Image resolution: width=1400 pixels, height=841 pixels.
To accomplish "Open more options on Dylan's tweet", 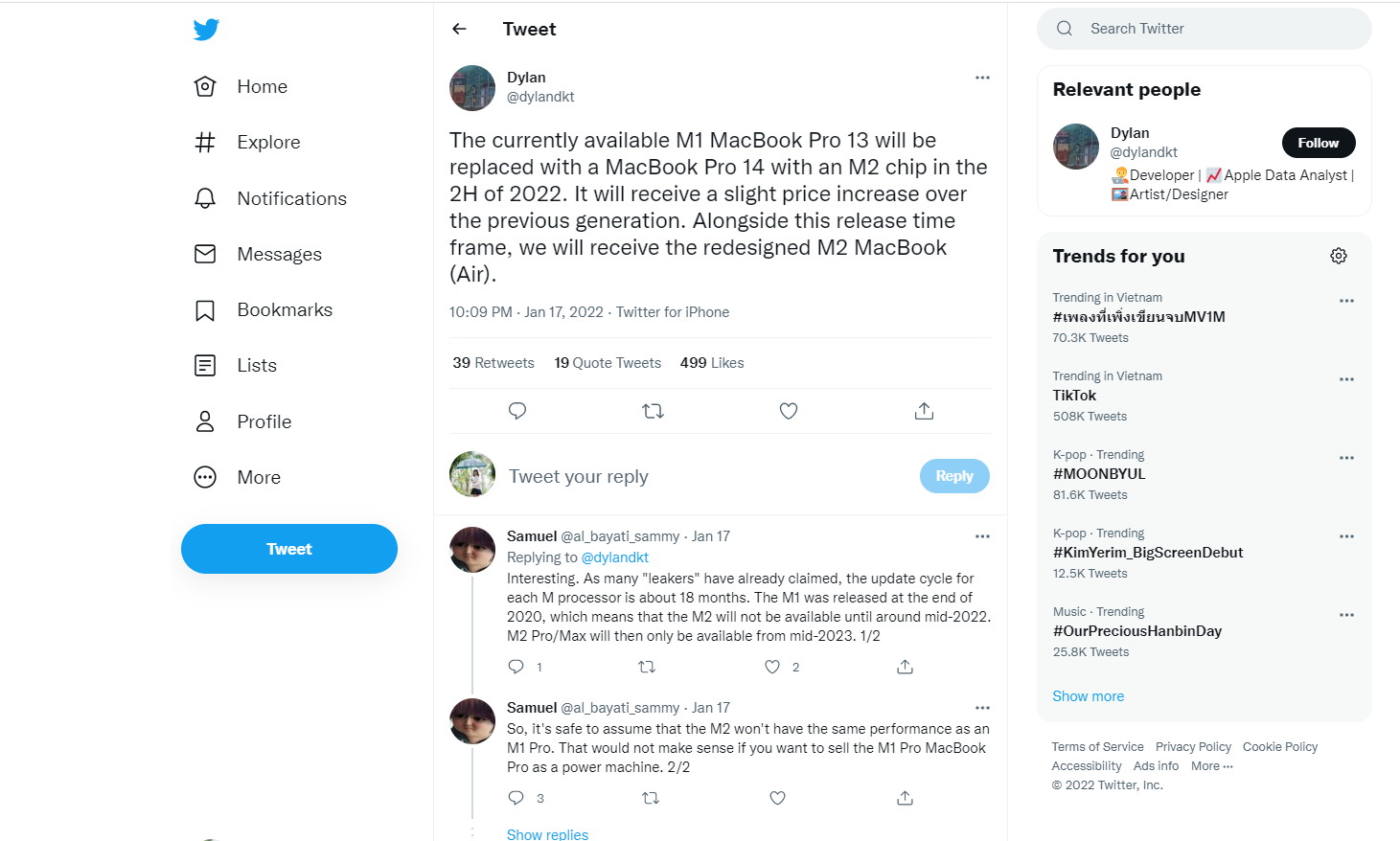I will pos(982,78).
